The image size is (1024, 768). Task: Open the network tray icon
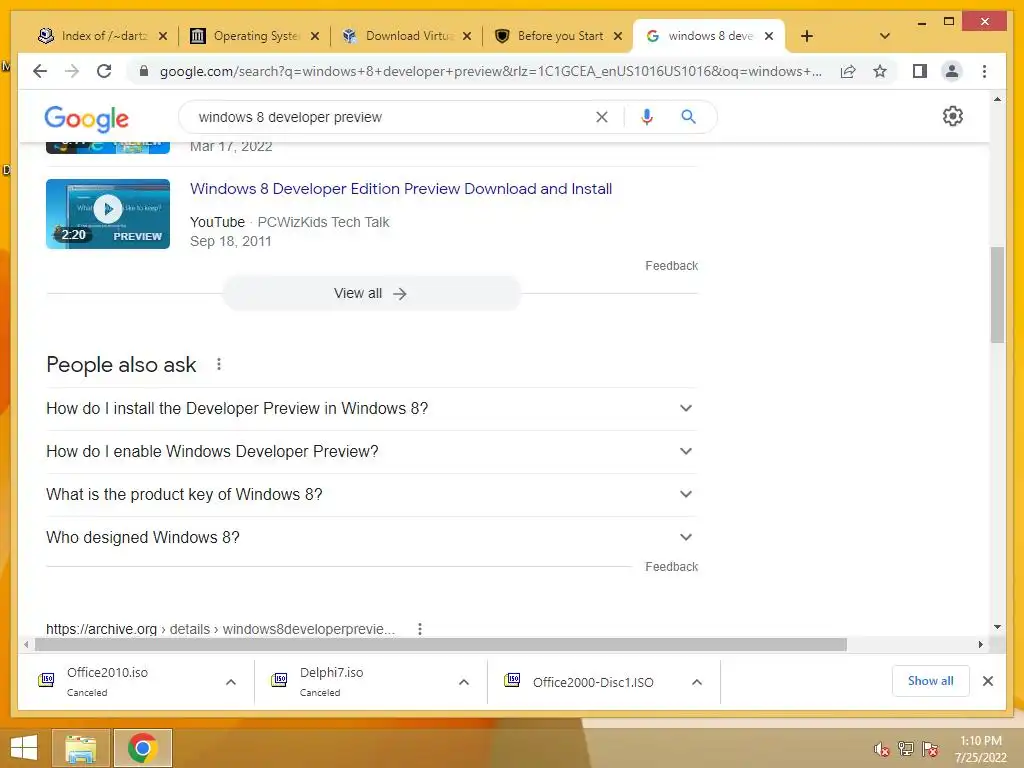[x=905, y=748]
